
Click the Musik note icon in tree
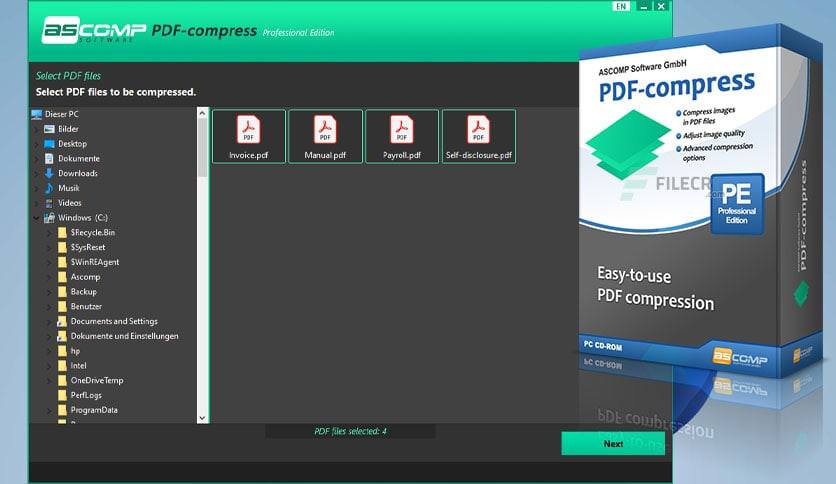coord(49,188)
